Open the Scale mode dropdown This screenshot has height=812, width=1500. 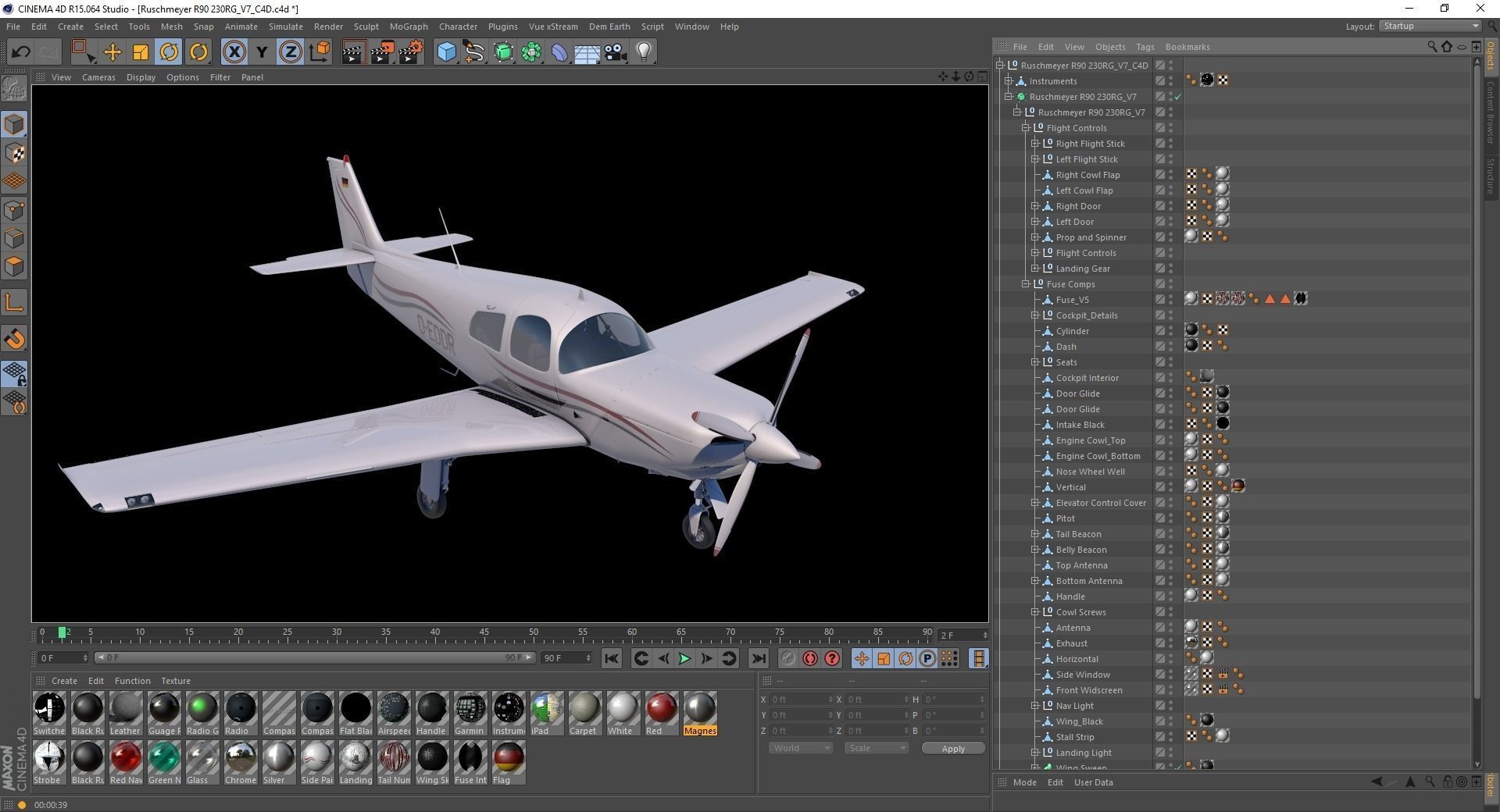click(877, 748)
